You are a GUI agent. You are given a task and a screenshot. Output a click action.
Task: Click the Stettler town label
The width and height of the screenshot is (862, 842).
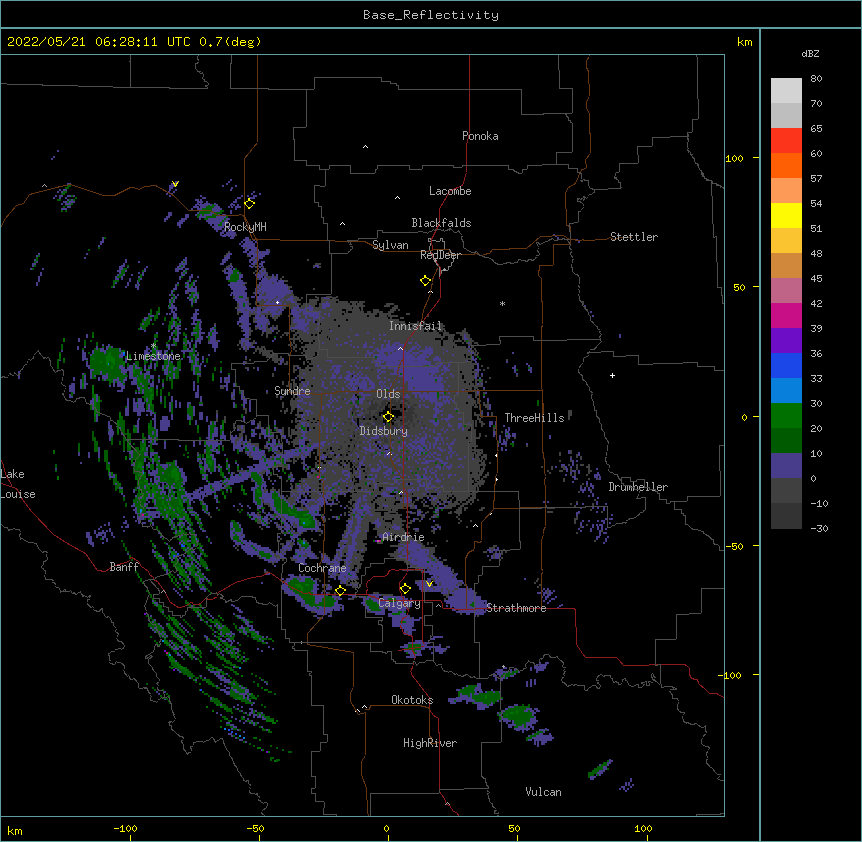pos(634,237)
